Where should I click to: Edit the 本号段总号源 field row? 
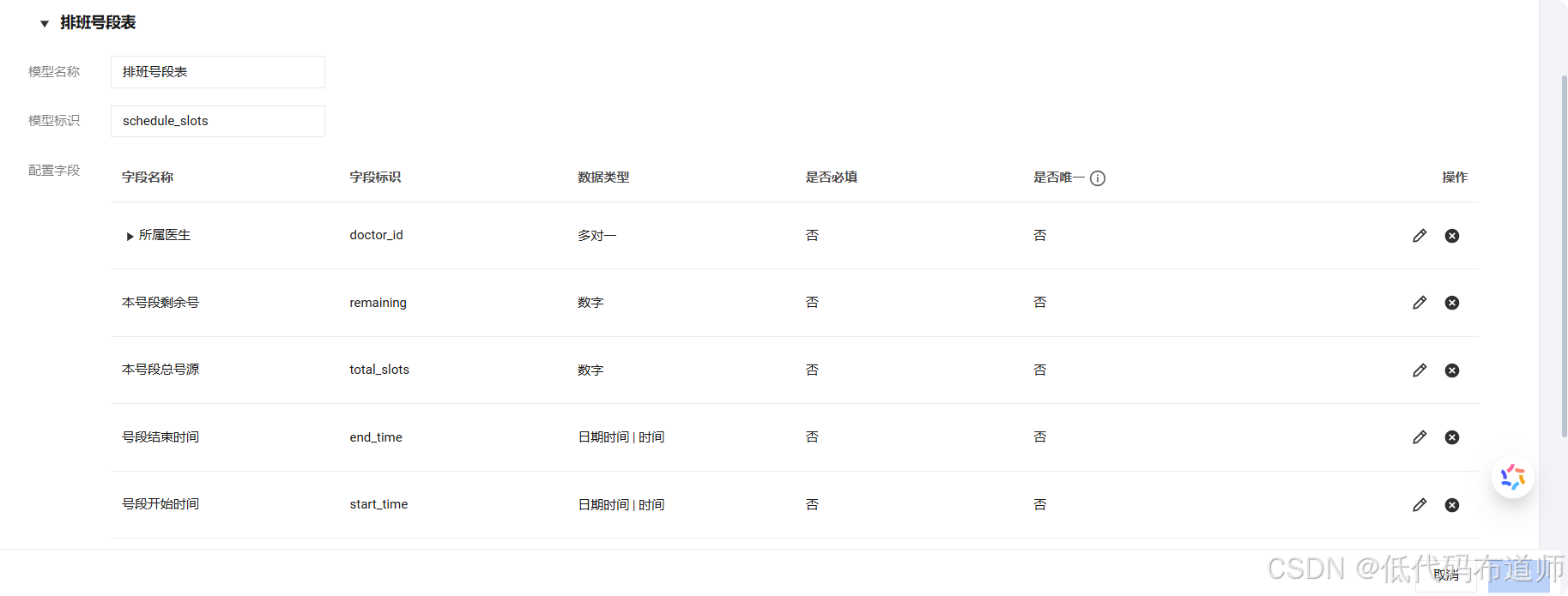pos(1420,370)
